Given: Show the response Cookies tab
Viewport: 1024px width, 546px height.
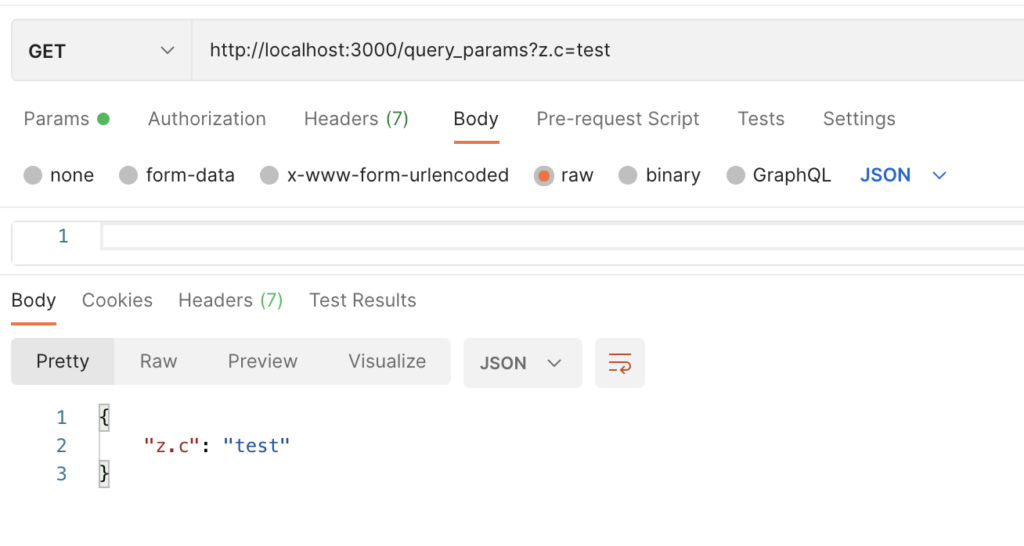Looking at the screenshot, I should (x=117, y=300).
